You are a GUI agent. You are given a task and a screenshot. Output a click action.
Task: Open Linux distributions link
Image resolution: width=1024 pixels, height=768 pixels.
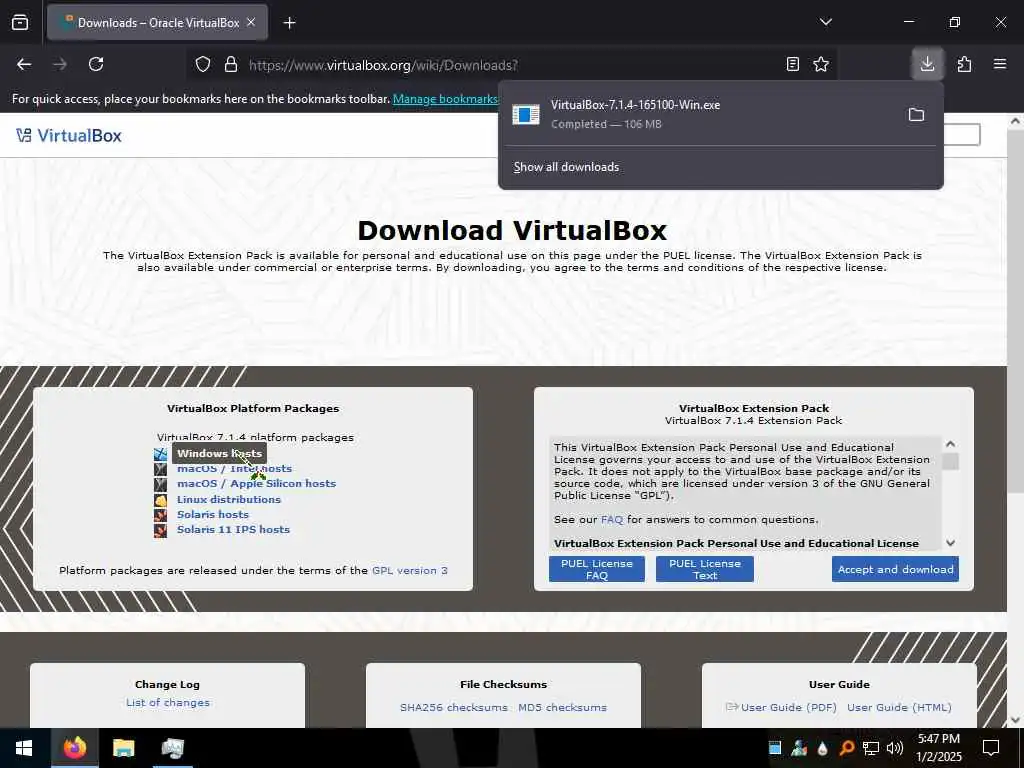coord(229,499)
